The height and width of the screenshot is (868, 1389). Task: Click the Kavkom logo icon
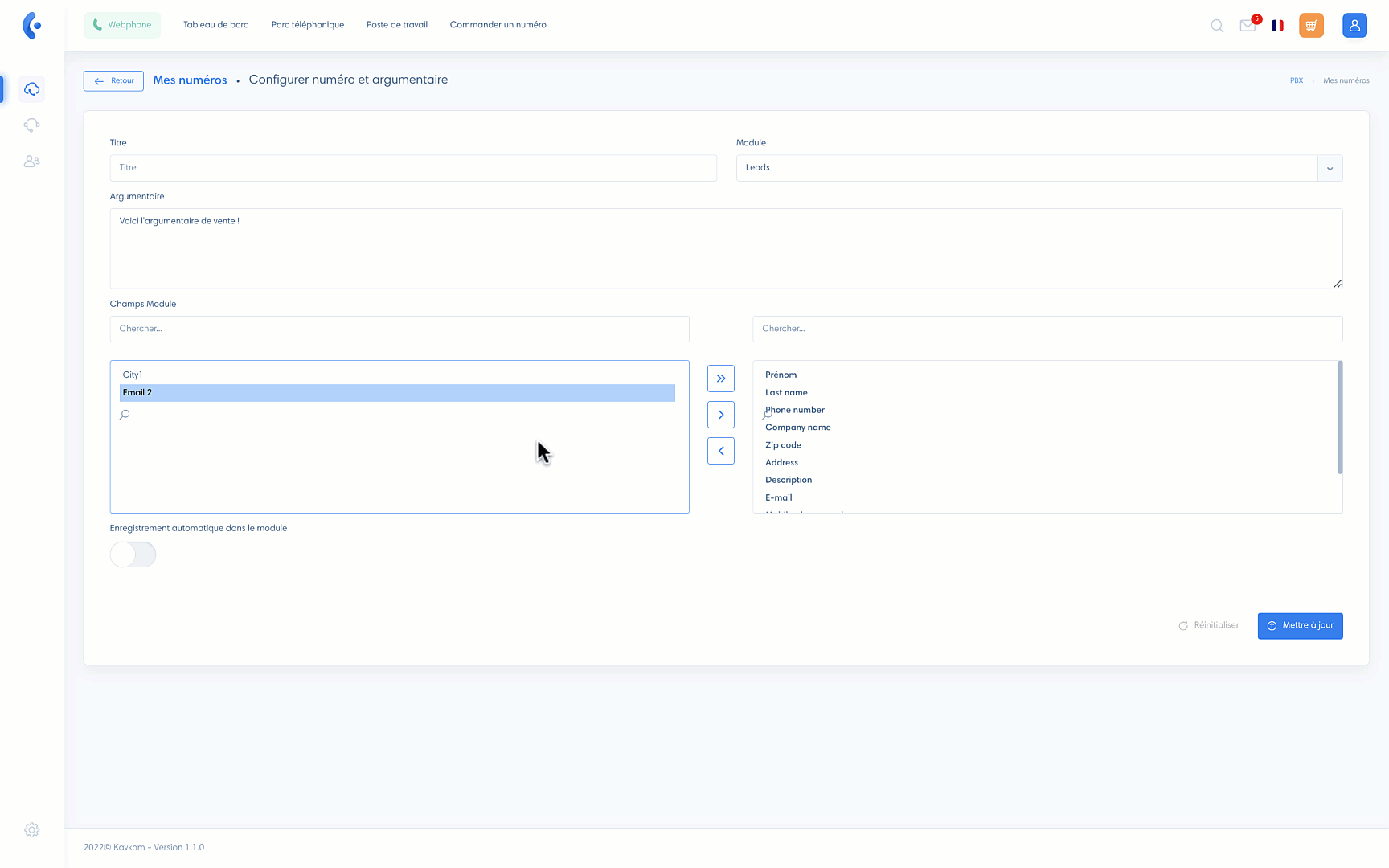tap(31, 26)
